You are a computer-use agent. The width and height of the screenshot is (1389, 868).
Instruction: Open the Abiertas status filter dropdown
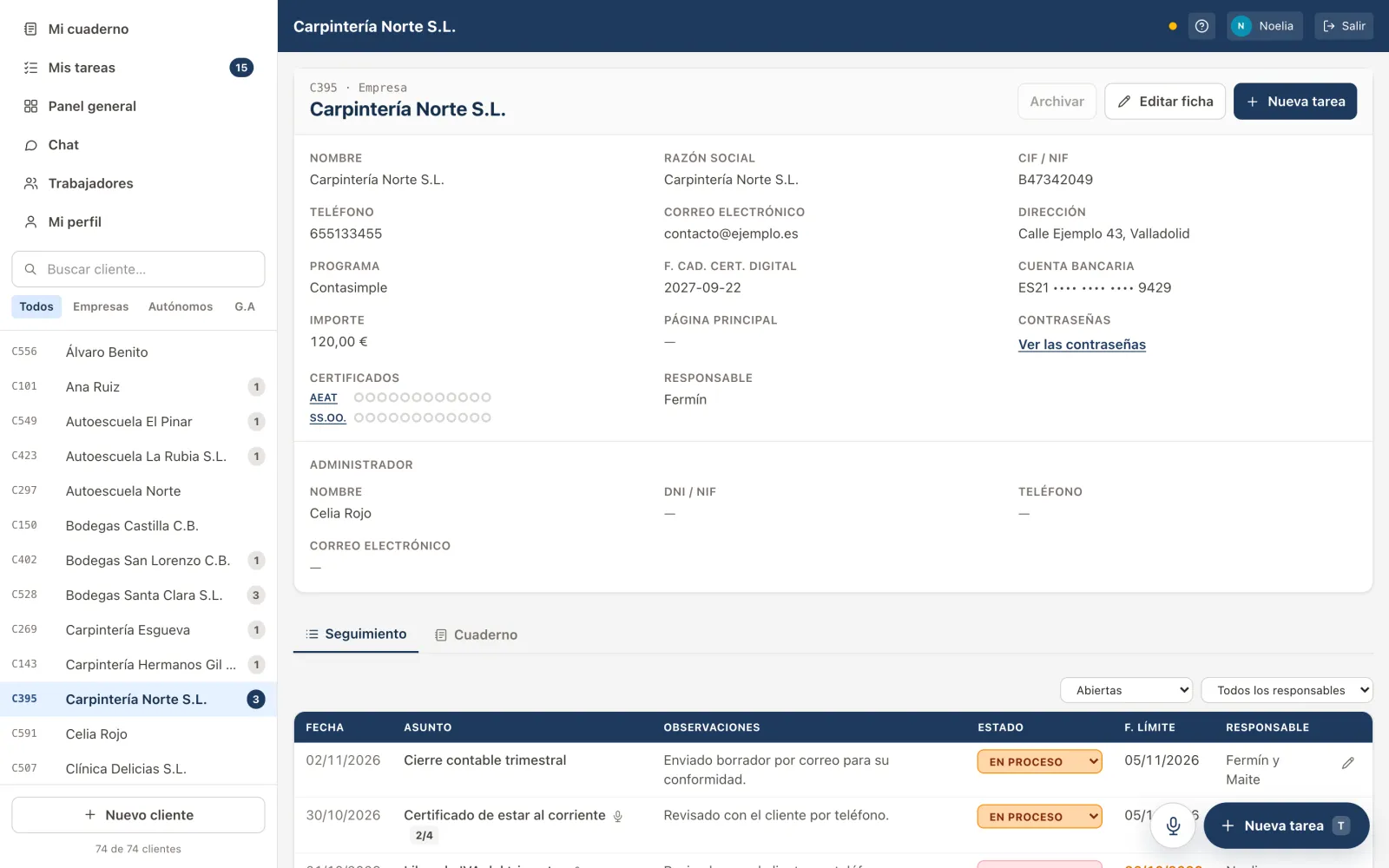[1127, 690]
